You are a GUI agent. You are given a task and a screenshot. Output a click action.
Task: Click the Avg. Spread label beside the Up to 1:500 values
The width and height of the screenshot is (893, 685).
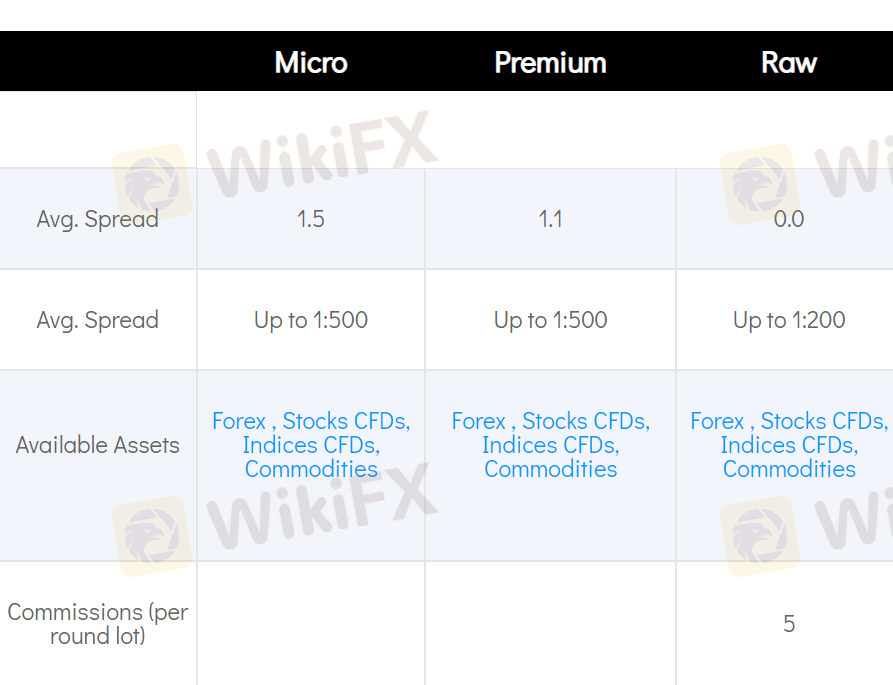click(x=98, y=320)
